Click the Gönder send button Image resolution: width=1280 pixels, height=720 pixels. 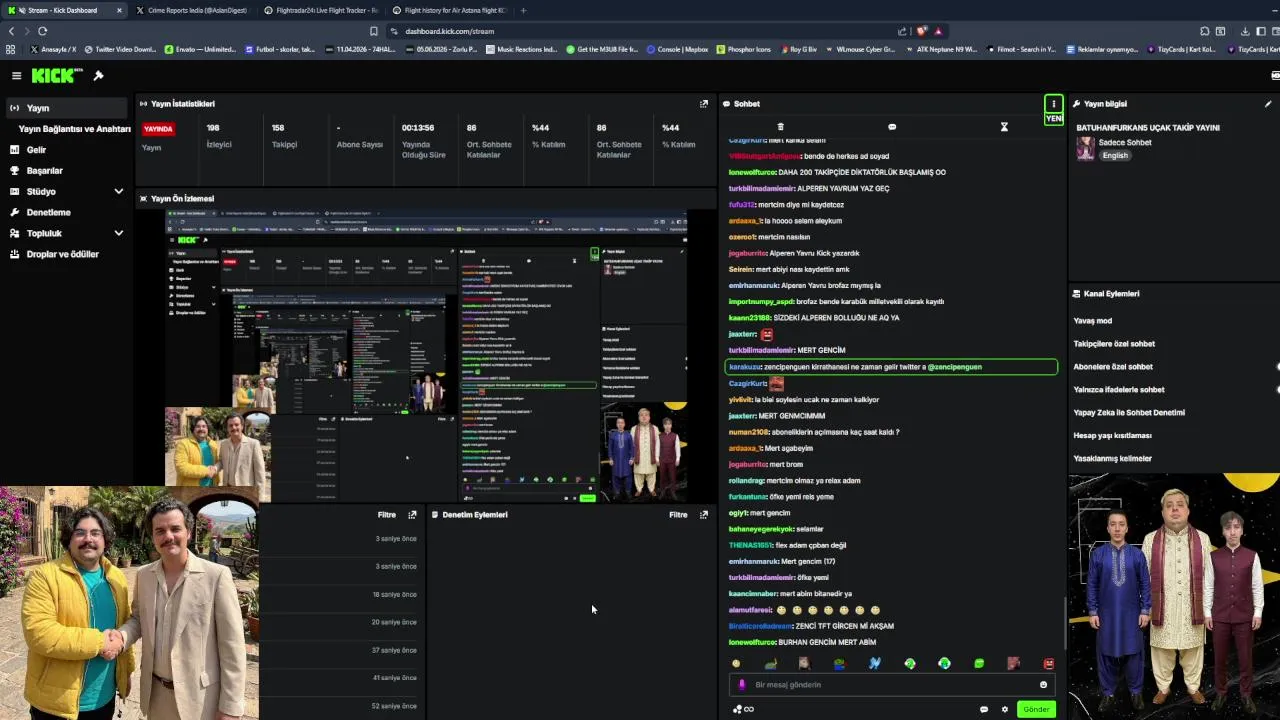pyautogui.click(x=1036, y=709)
